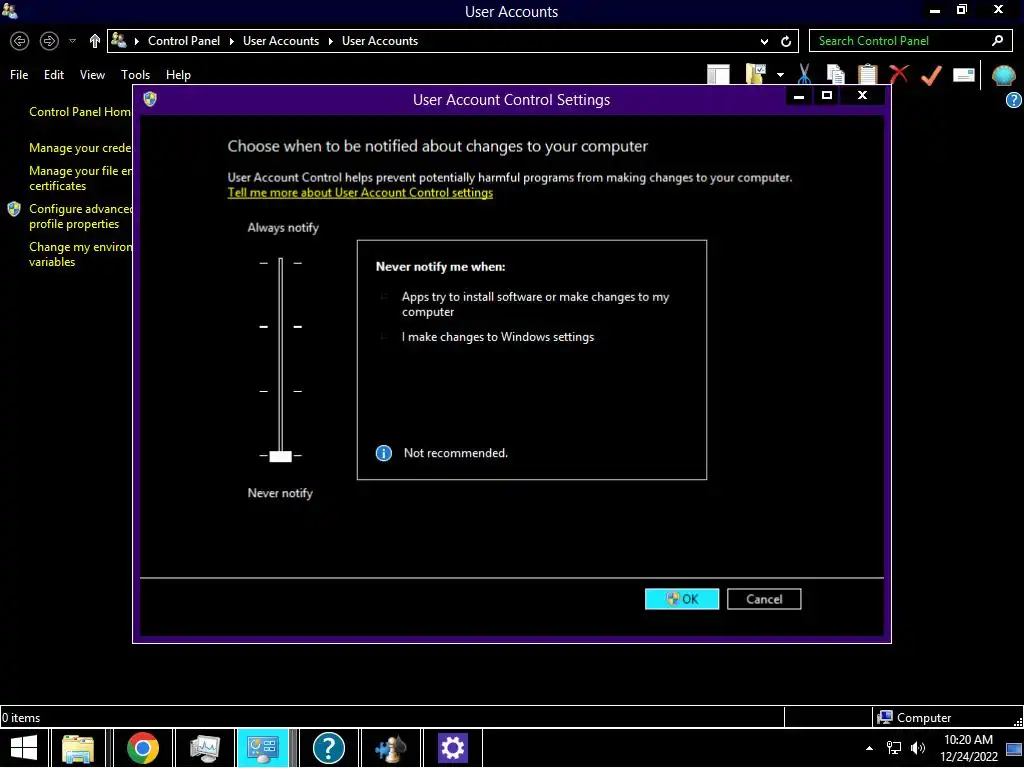Click the orange checkmark Properties icon
The image size is (1024, 768).
(x=931, y=74)
